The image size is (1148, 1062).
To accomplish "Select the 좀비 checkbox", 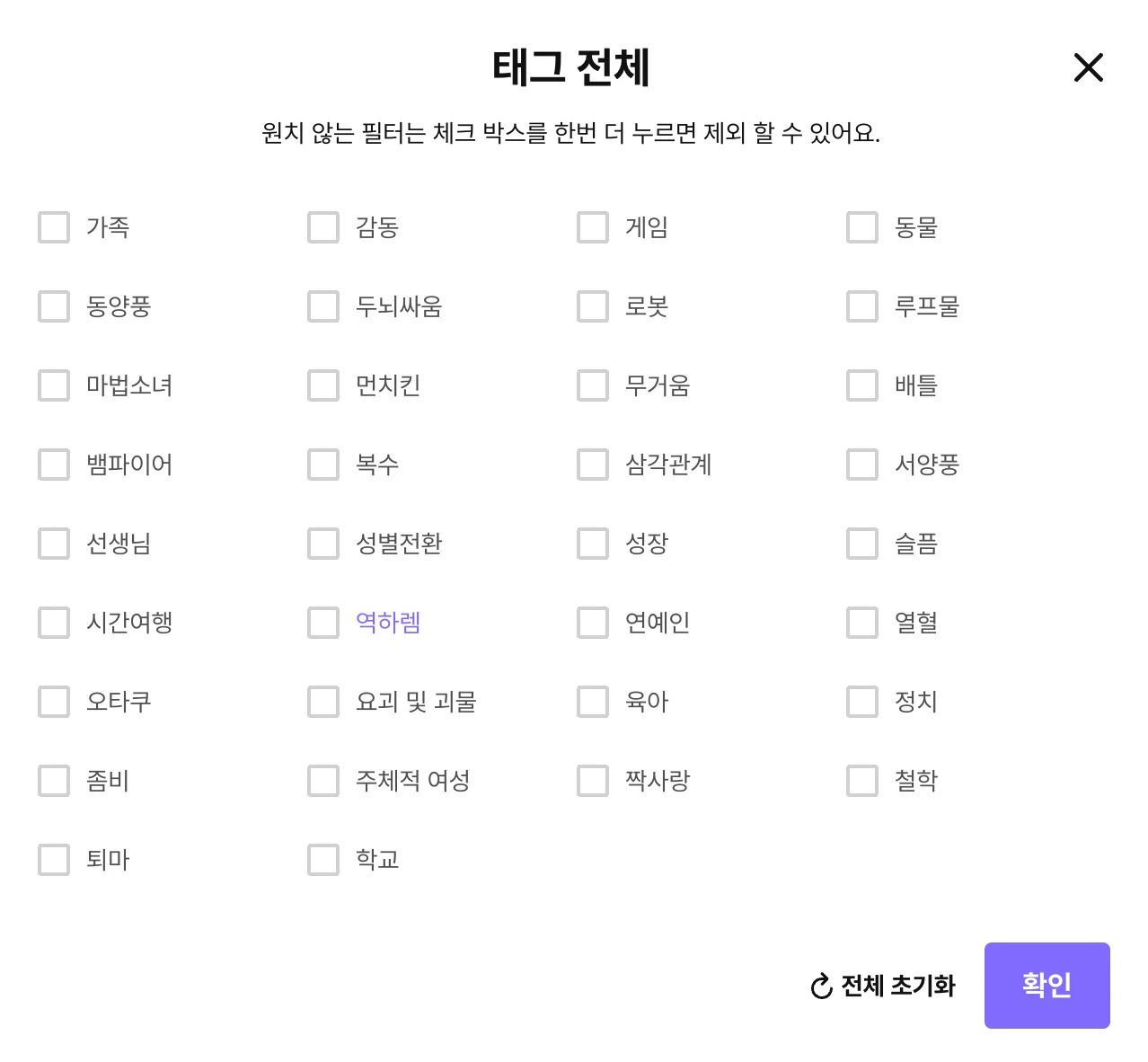I will pyautogui.click(x=53, y=781).
